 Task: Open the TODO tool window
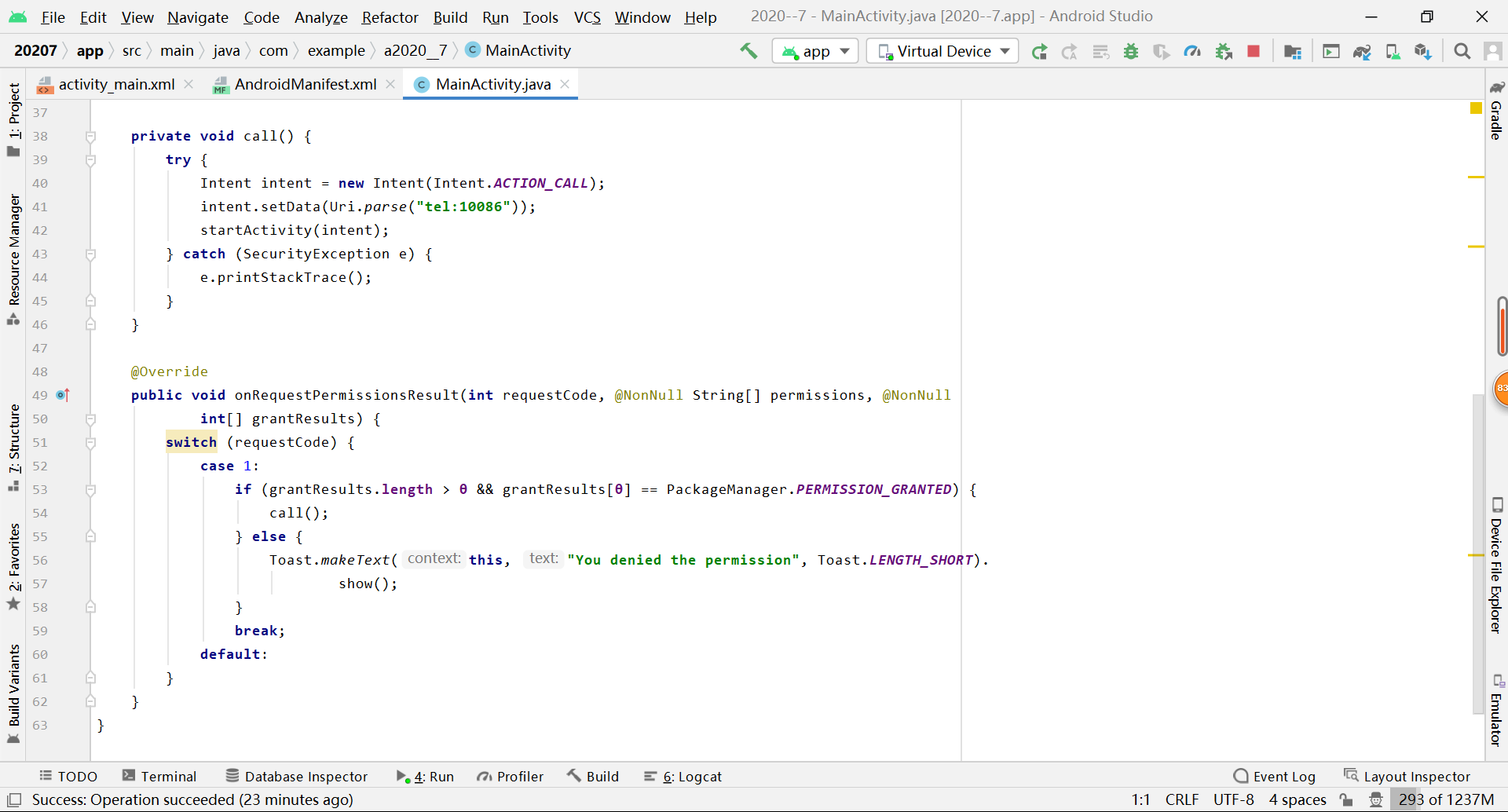pos(68,776)
